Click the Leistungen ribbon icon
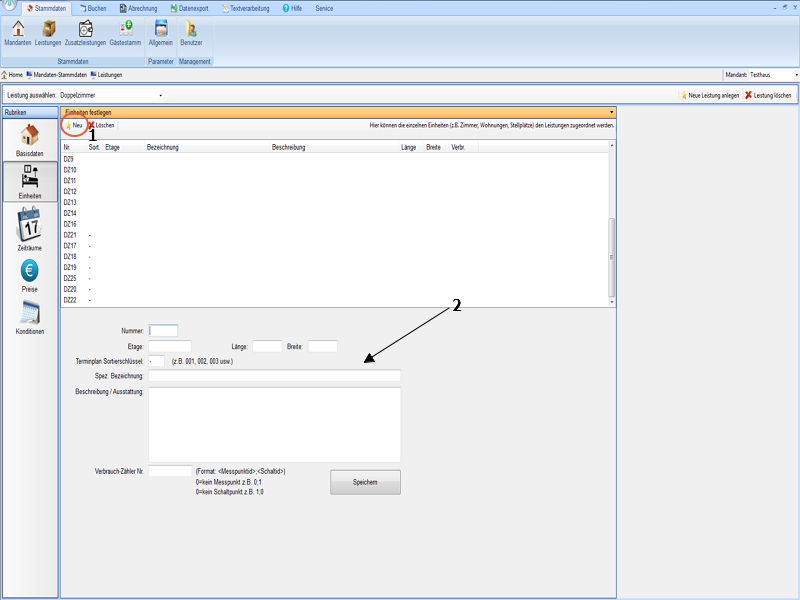The image size is (800, 600). (x=47, y=32)
